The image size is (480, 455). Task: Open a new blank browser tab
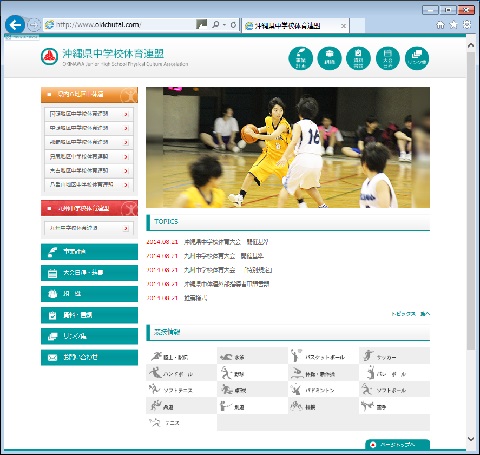[357, 26]
